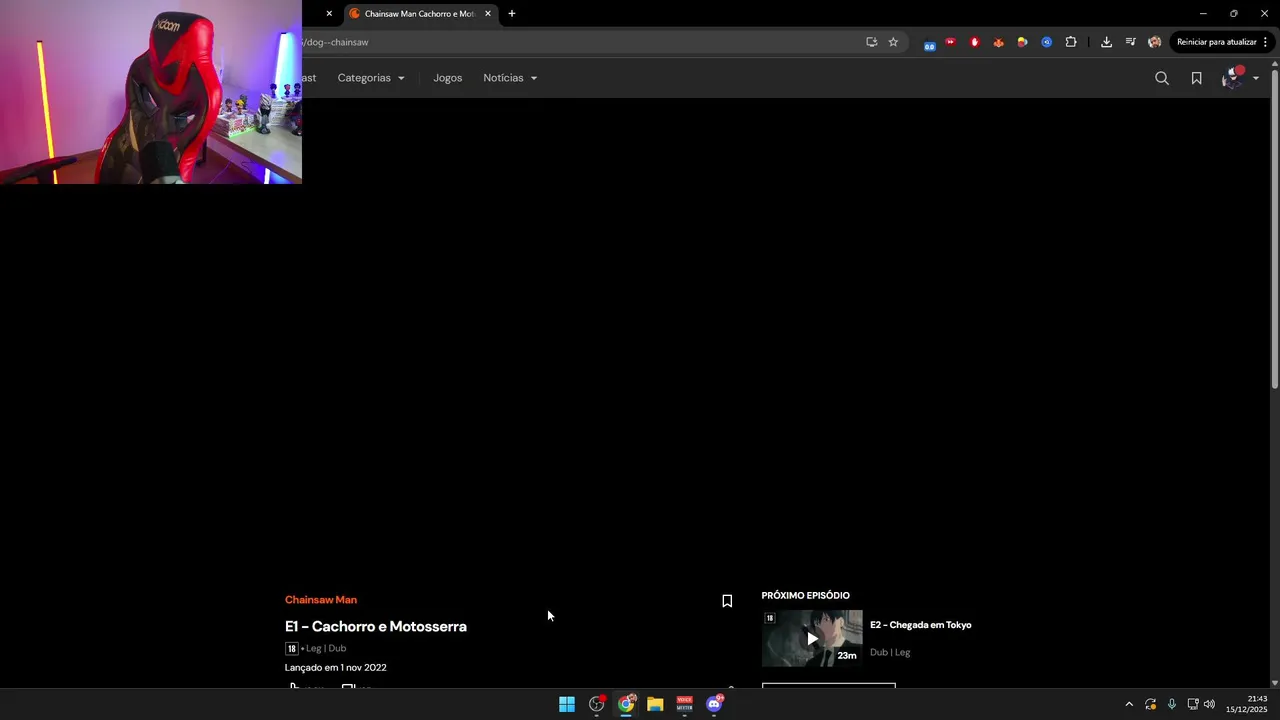Click the page vertical scrollbar thumb
Viewport: 1280px width, 720px height.
coord(1274,230)
